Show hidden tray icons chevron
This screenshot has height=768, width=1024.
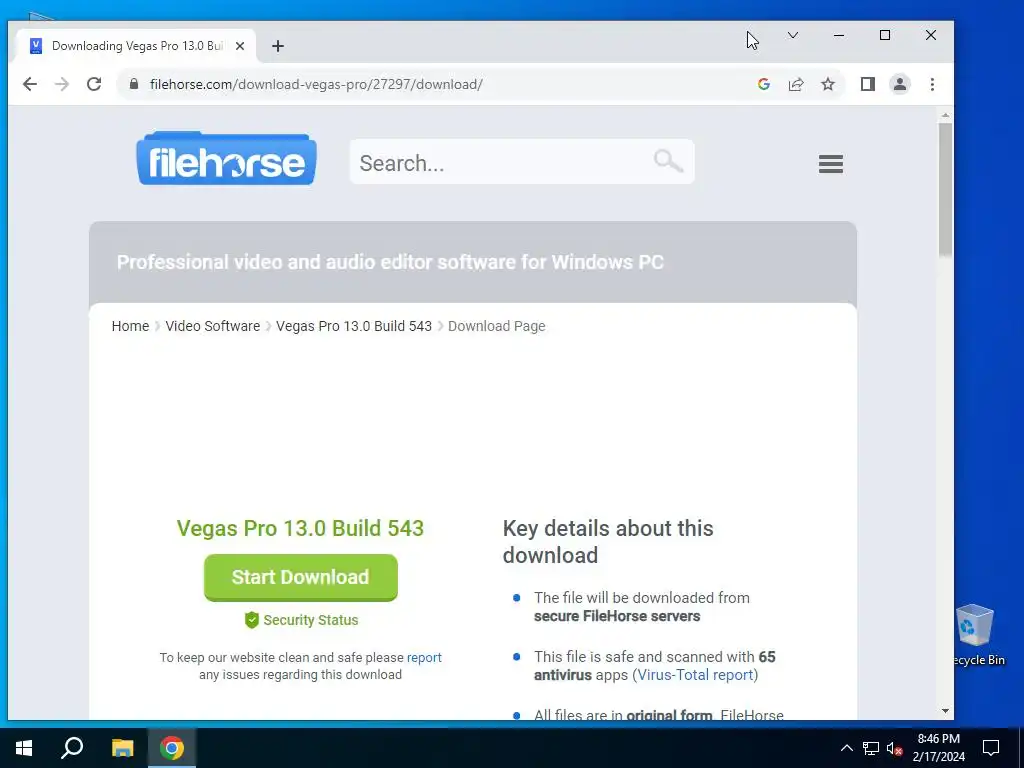[846, 748]
